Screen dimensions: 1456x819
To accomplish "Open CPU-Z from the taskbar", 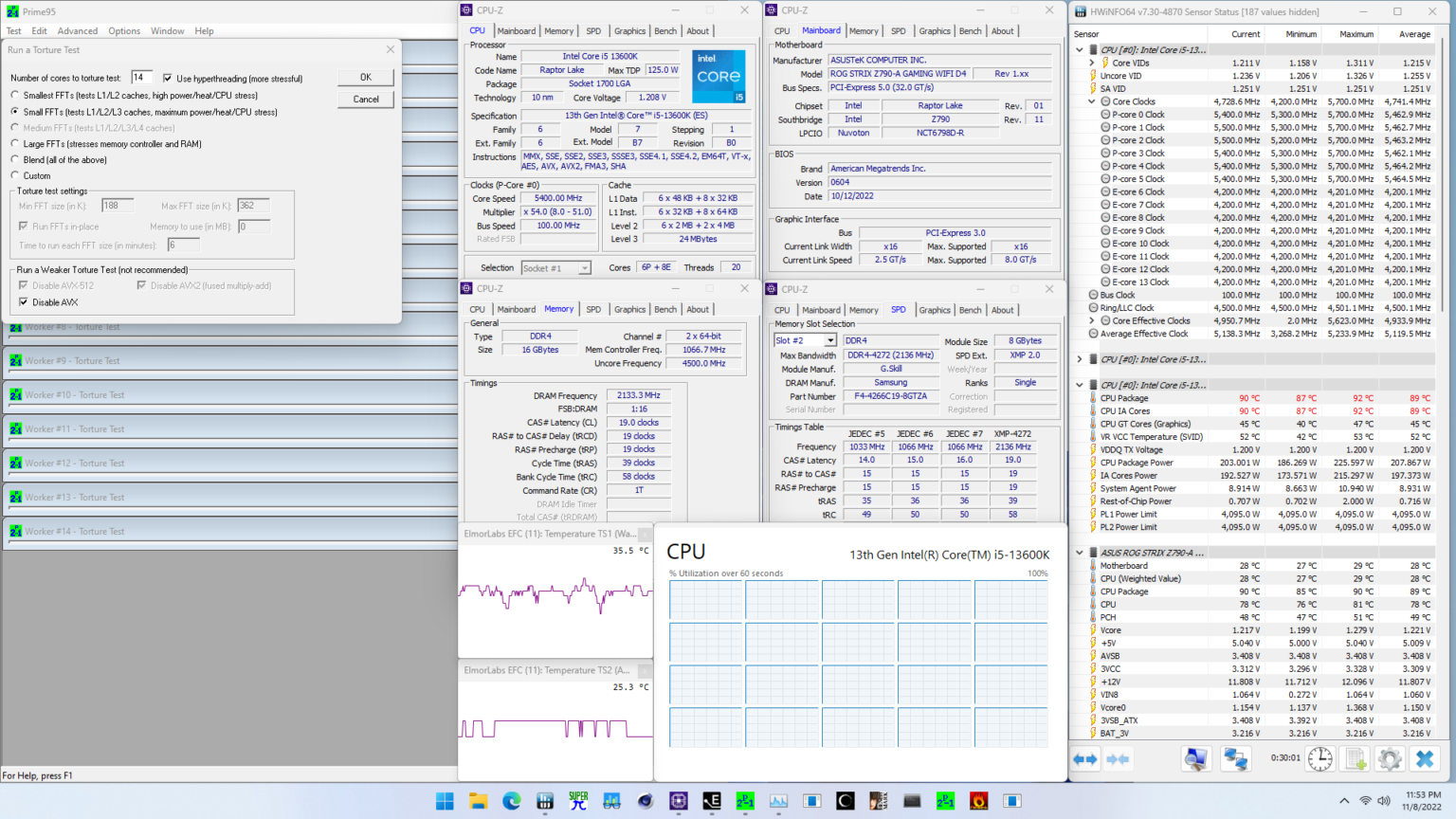I will [678, 801].
